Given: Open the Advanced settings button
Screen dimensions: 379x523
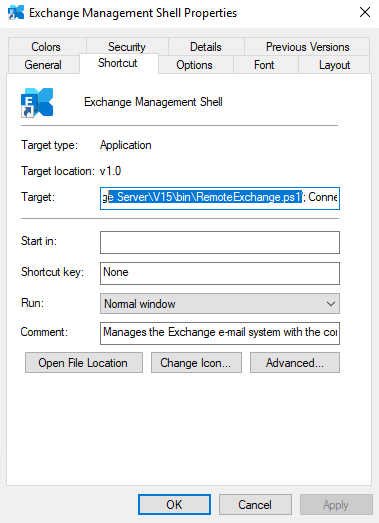Looking at the screenshot, I should (295, 363).
